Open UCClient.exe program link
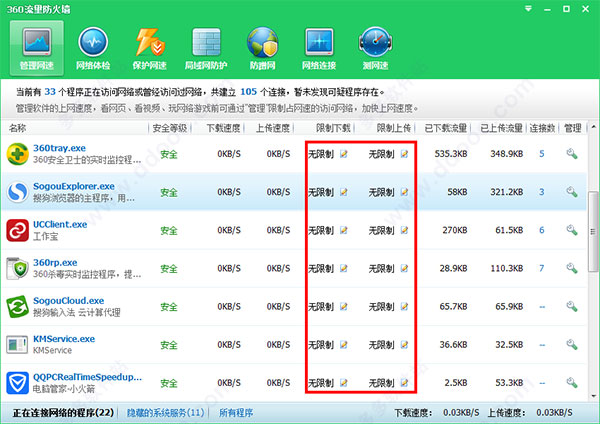This screenshot has width=600, height=424. pyautogui.click(x=60, y=224)
